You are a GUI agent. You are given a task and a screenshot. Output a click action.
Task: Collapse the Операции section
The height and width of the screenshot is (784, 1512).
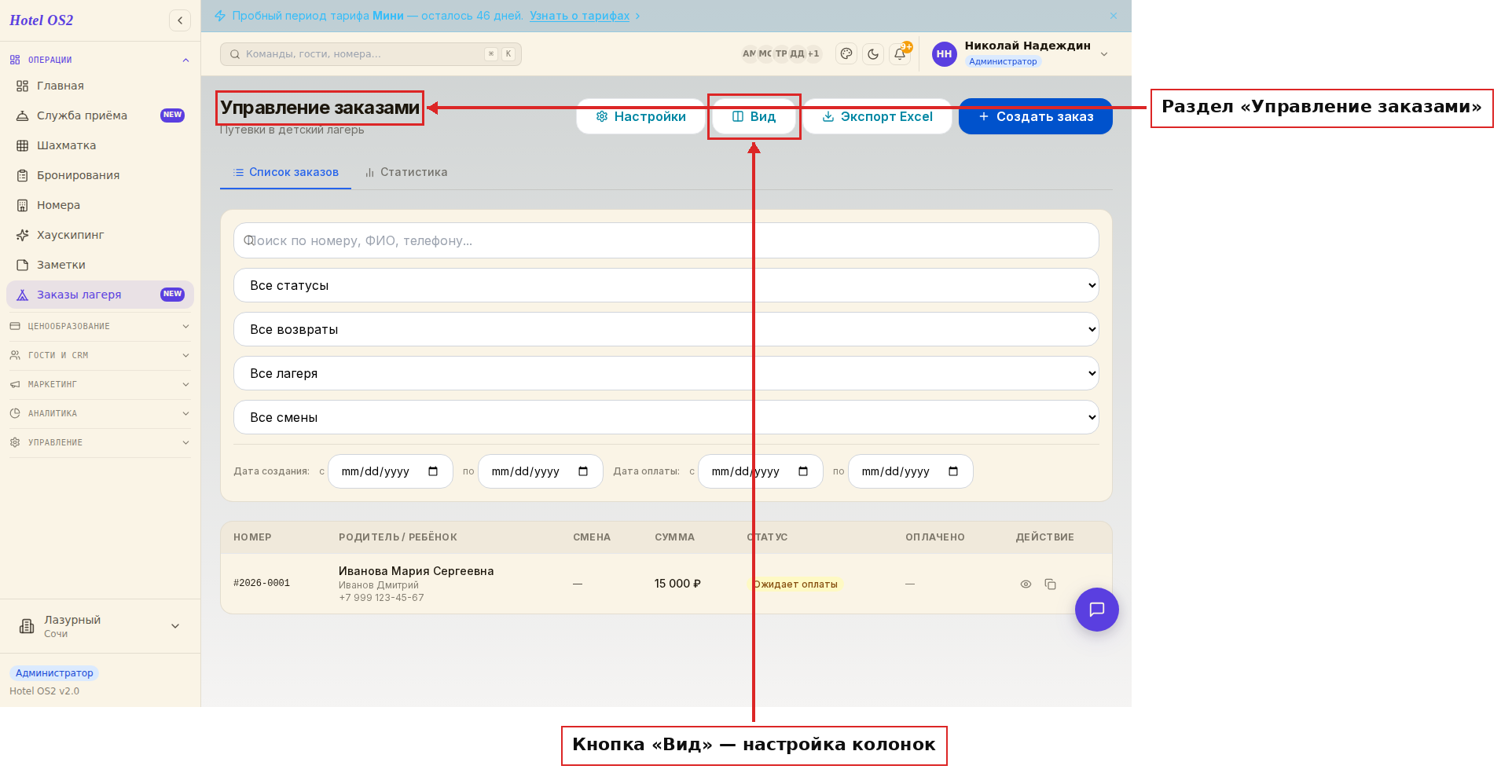[100, 60]
